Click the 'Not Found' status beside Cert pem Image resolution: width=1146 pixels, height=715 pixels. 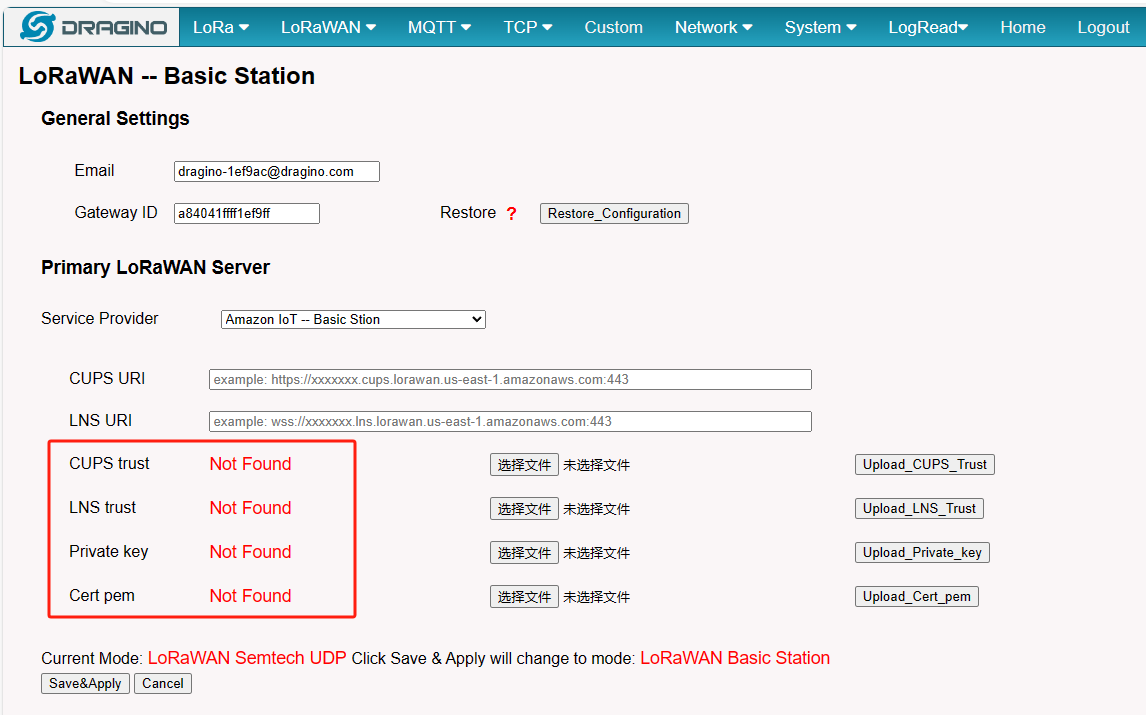[x=250, y=596]
